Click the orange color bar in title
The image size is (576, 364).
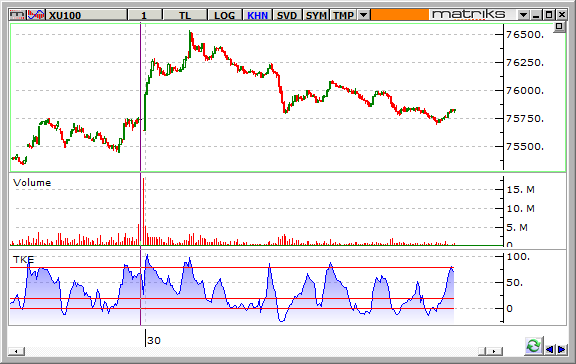[x=400, y=15]
